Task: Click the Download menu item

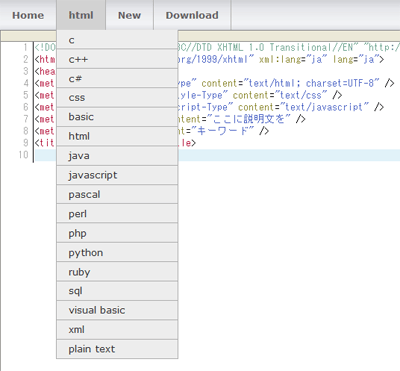Action: 192,15
